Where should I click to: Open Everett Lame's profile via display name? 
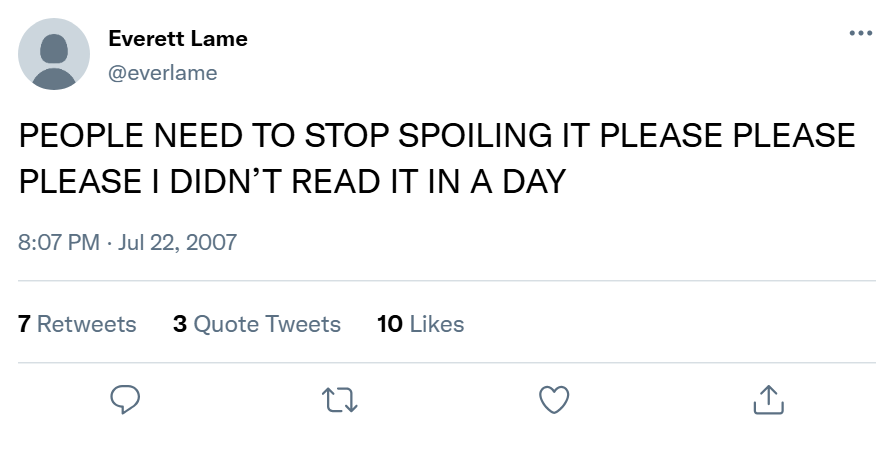[x=177, y=39]
